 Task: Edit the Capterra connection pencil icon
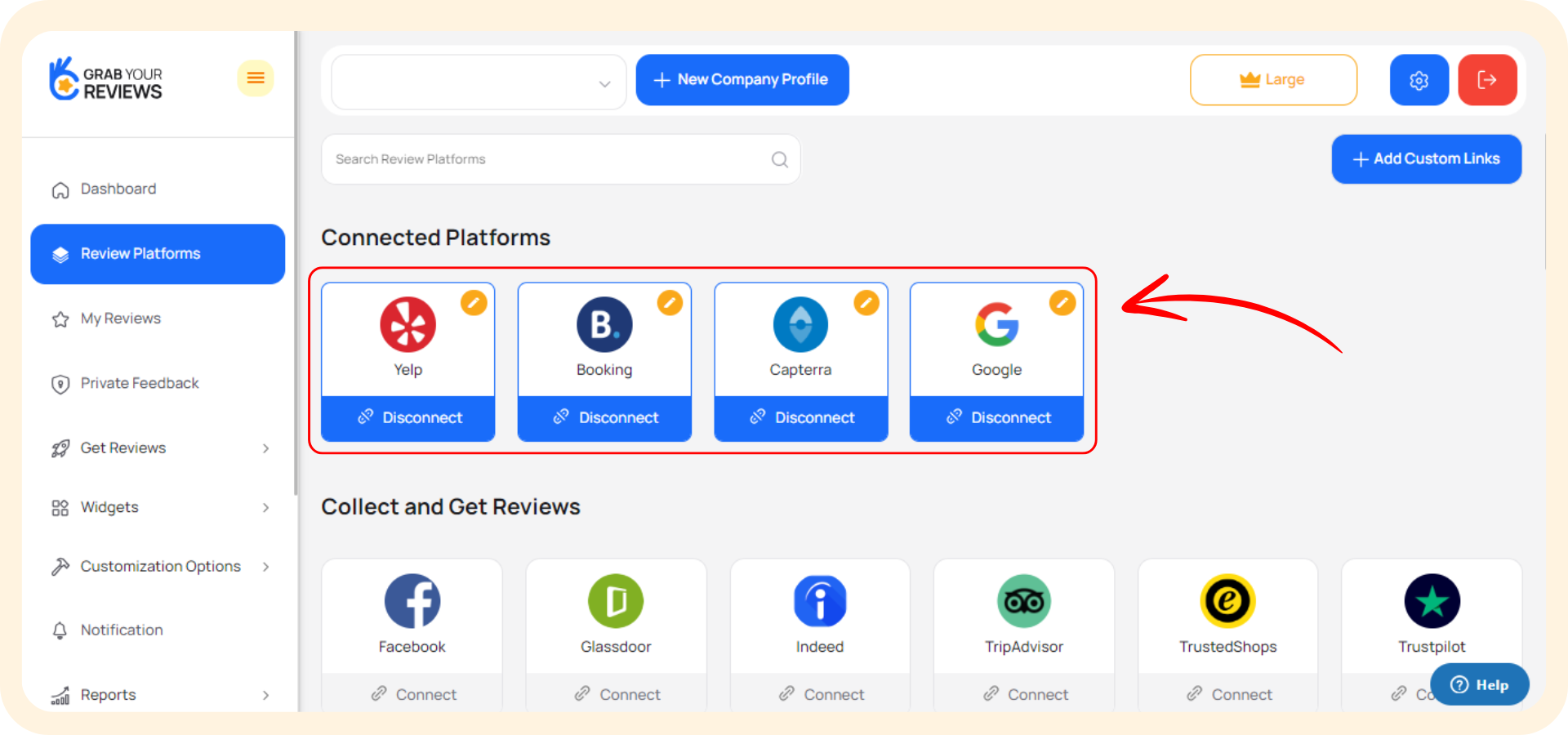click(866, 303)
